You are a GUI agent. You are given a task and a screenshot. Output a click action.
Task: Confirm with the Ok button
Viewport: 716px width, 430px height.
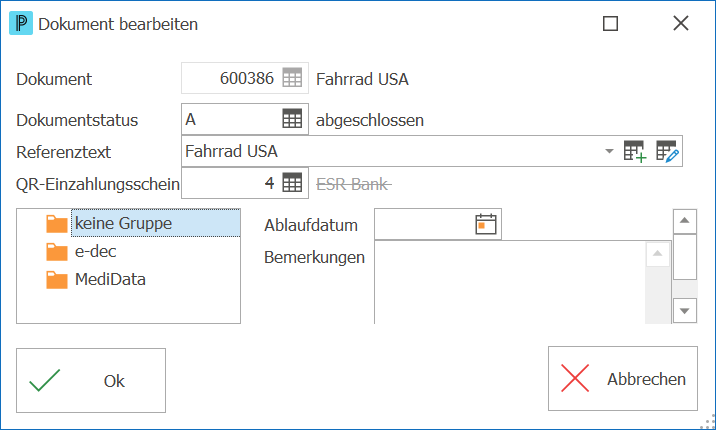tap(91, 381)
